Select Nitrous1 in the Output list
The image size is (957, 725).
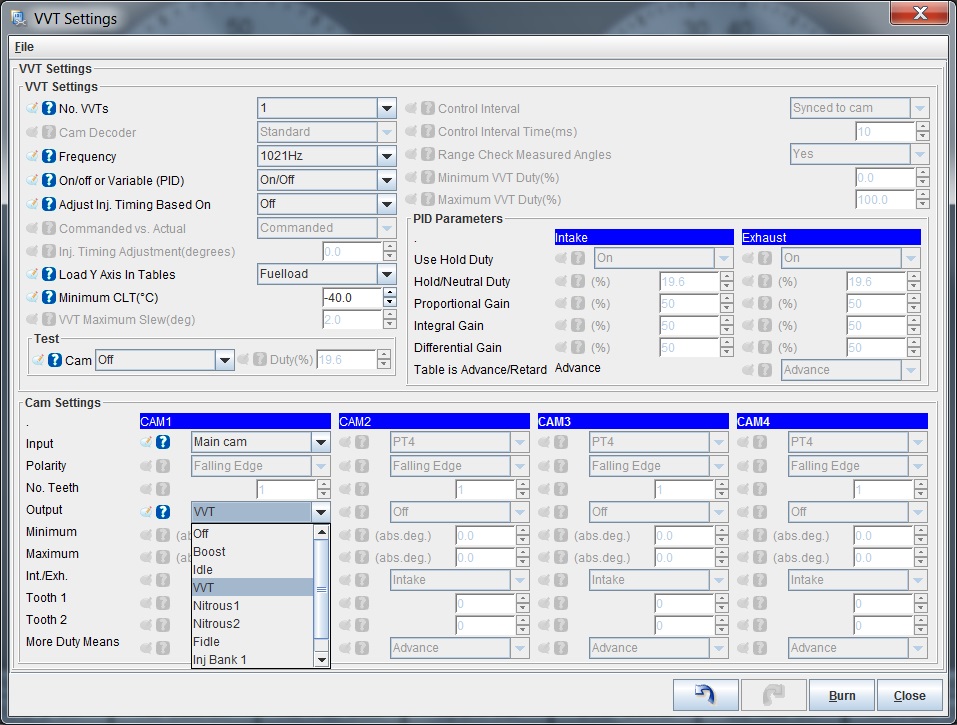click(253, 606)
